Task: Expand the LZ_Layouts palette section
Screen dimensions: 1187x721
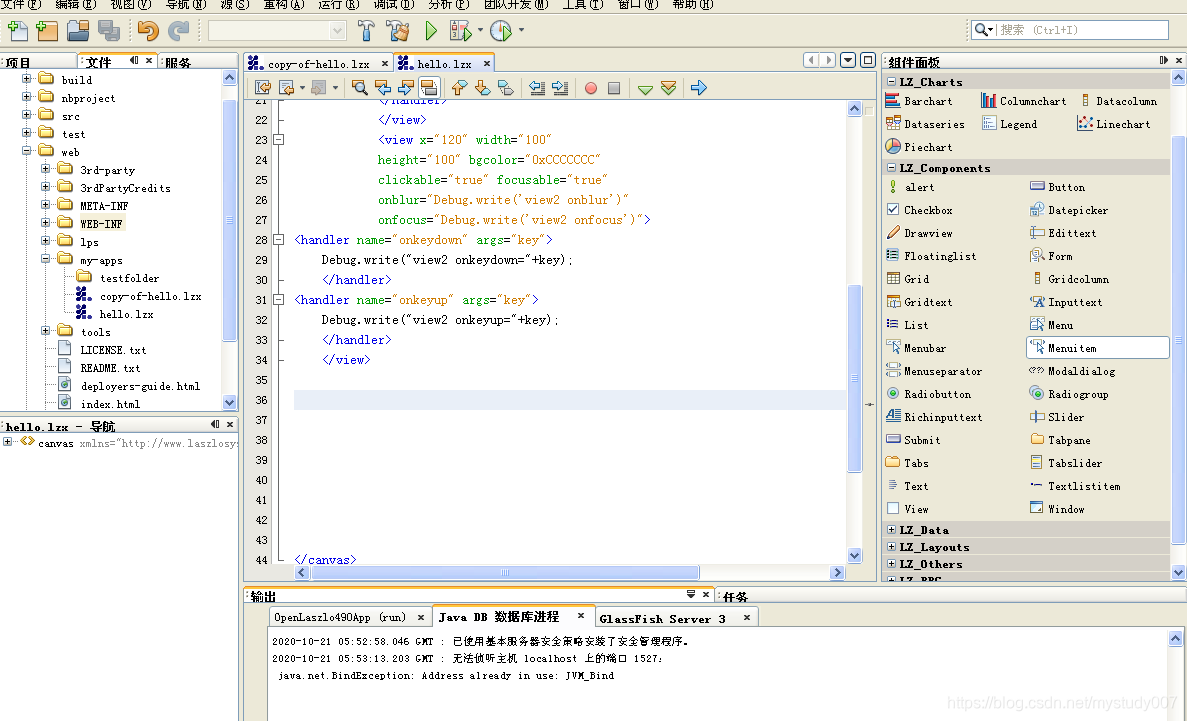Action: [892, 546]
